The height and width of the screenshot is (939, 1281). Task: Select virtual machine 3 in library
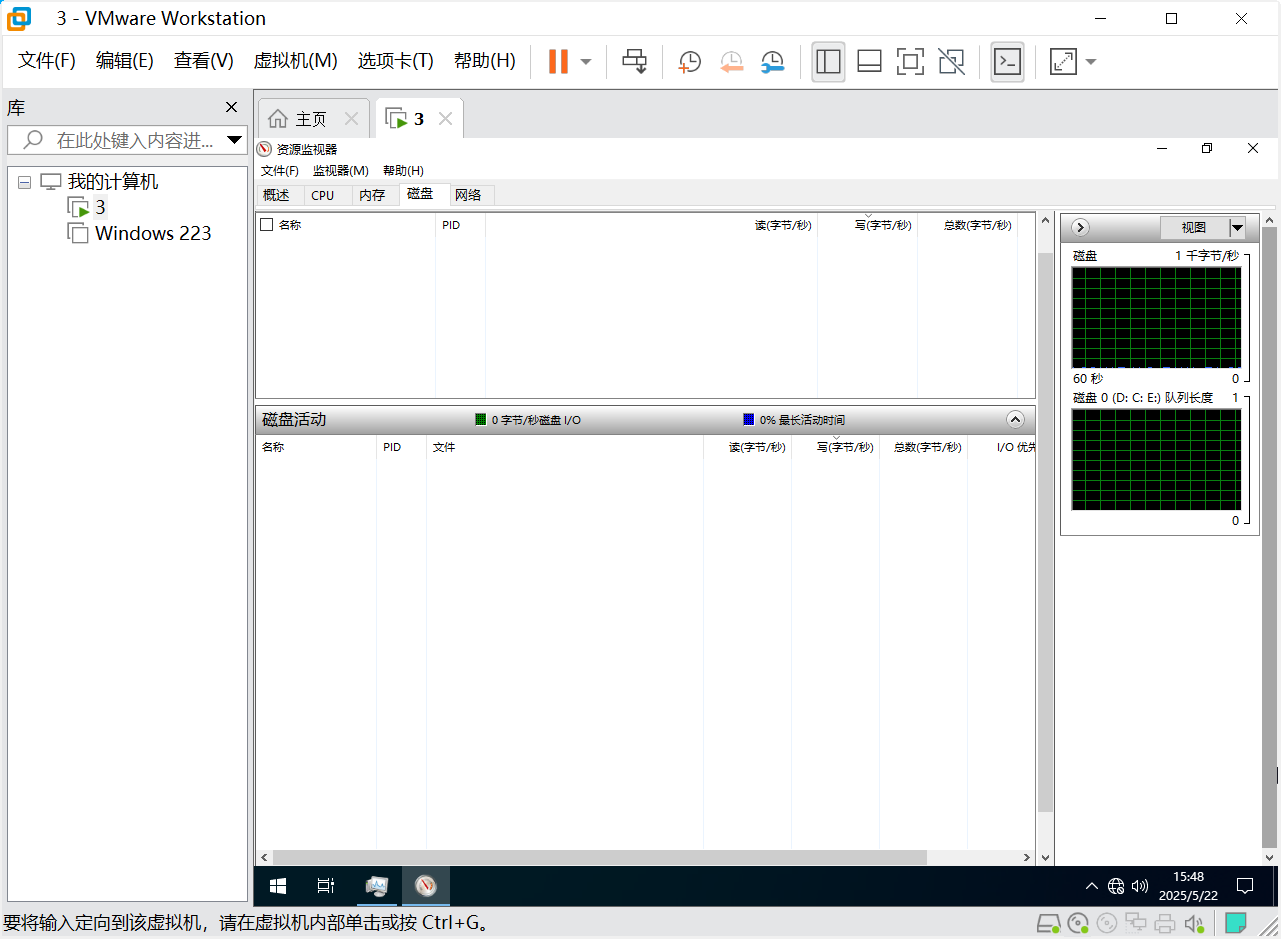100,208
